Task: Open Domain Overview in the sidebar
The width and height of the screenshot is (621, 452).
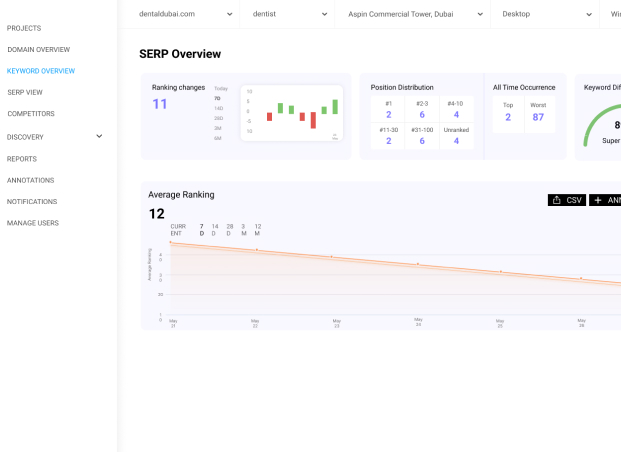Action: (38, 49)
